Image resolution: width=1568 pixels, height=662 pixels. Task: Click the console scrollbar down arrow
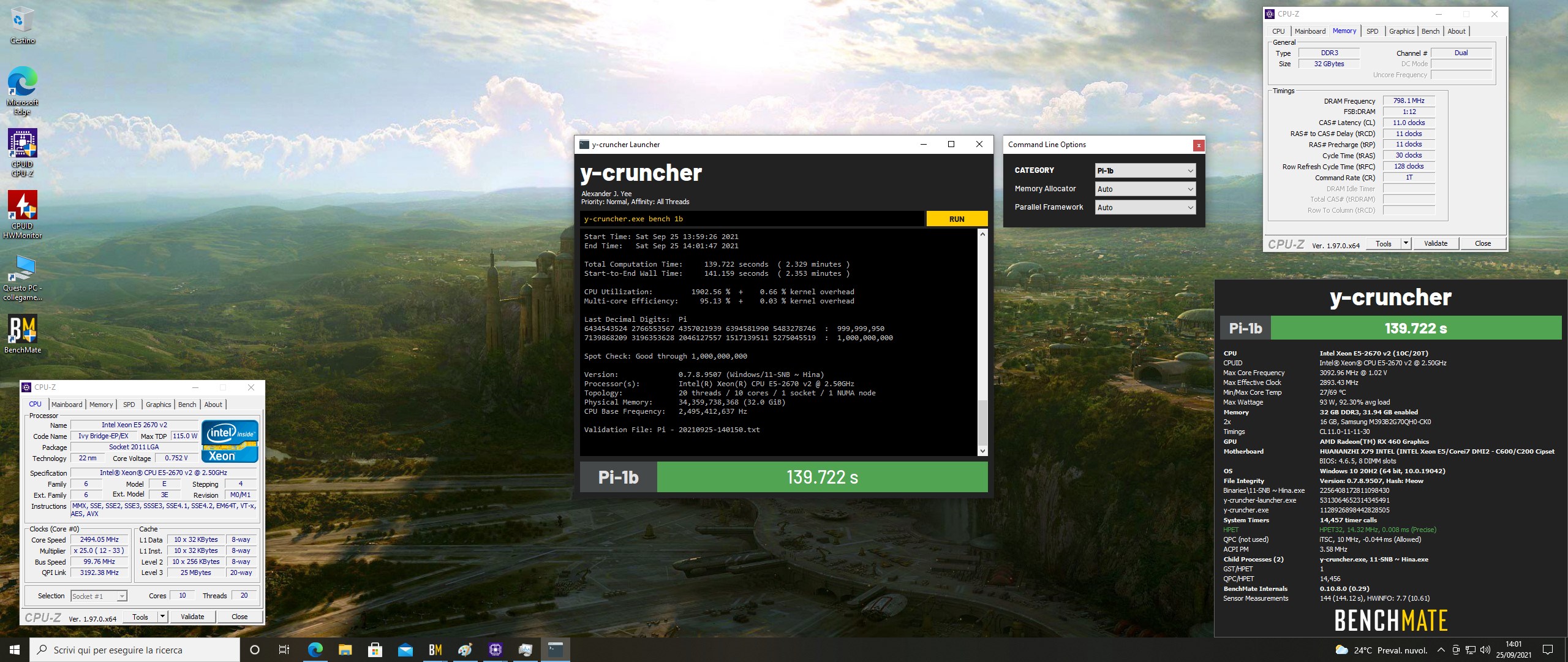point(982,451)
